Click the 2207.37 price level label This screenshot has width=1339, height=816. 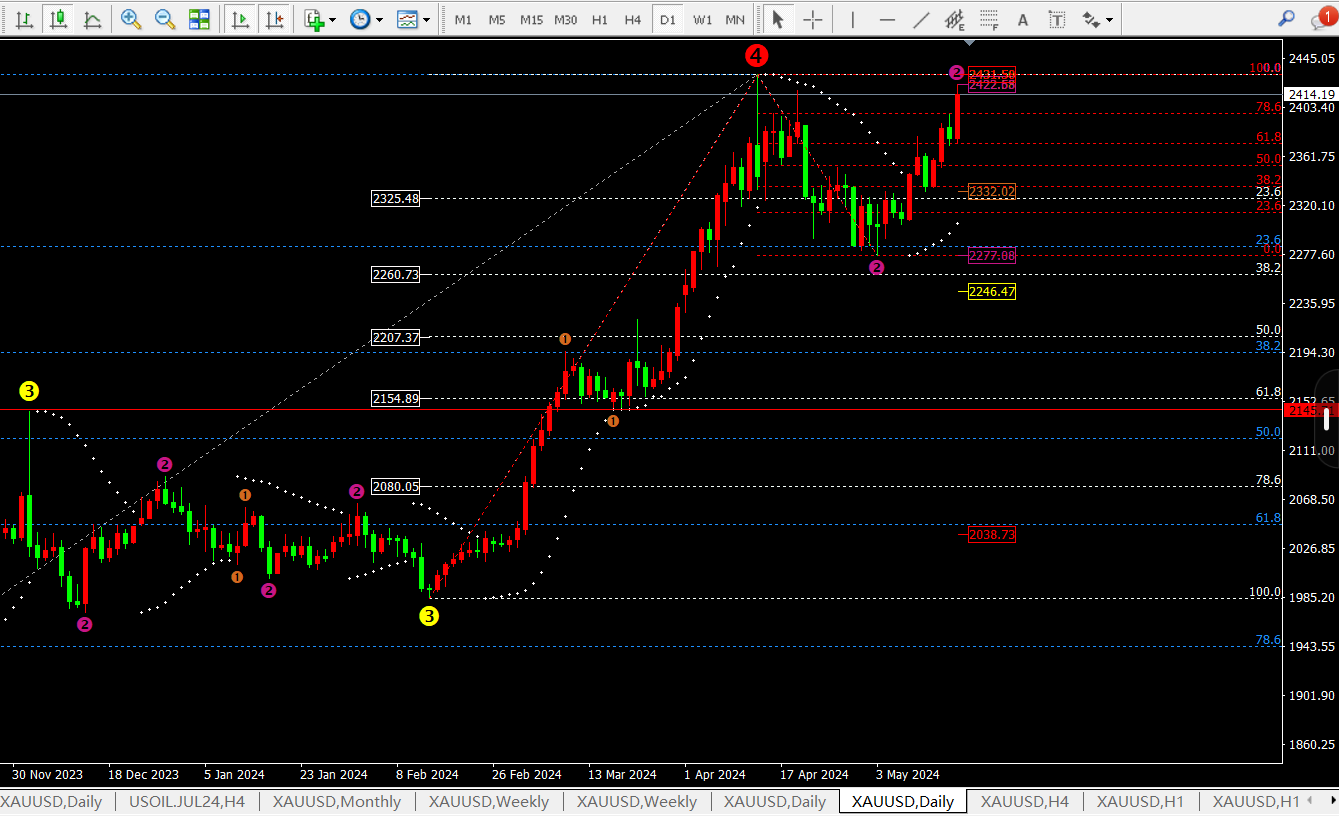click(395, 337)
